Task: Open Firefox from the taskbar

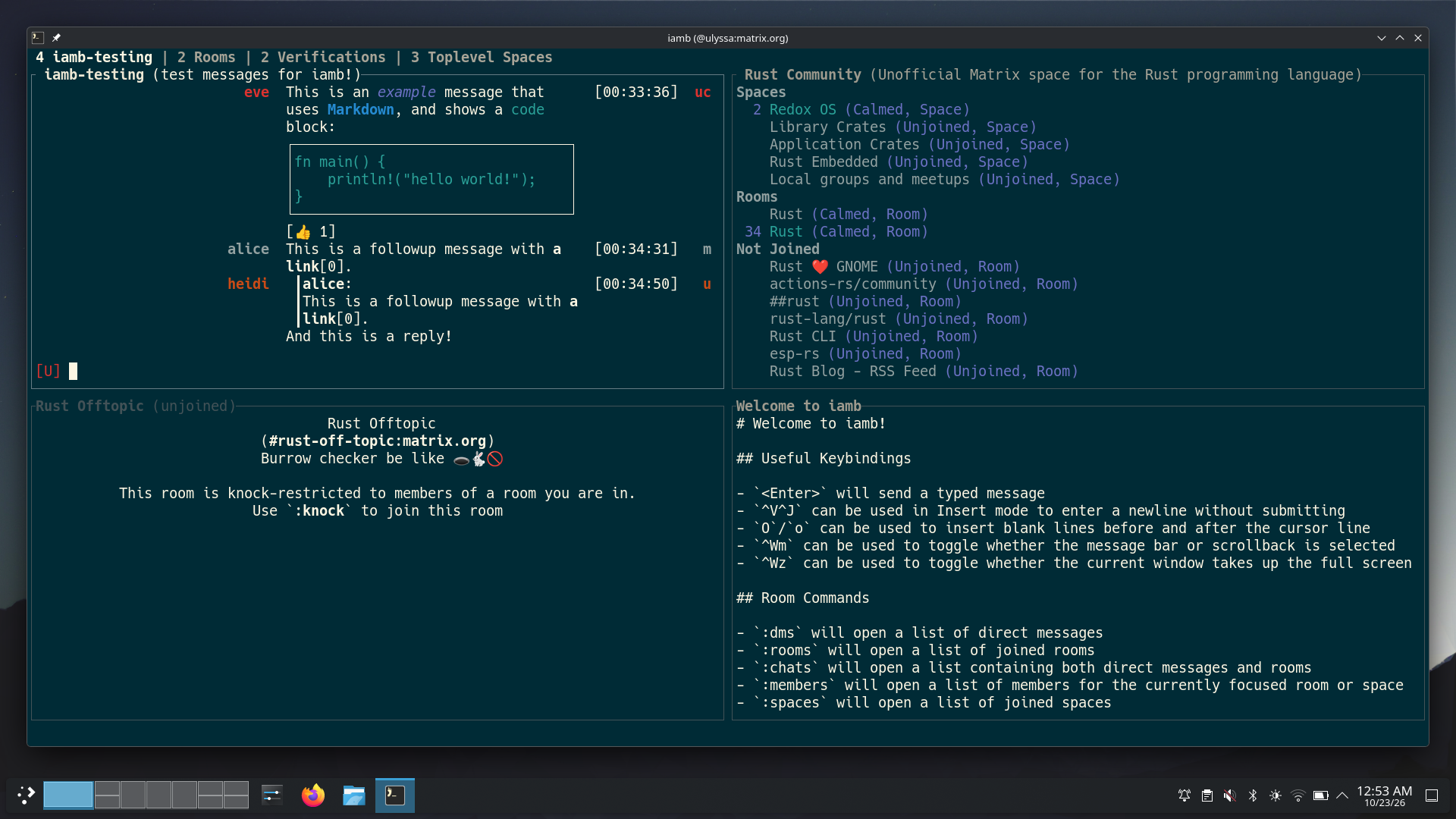Action: pos(312,795)
